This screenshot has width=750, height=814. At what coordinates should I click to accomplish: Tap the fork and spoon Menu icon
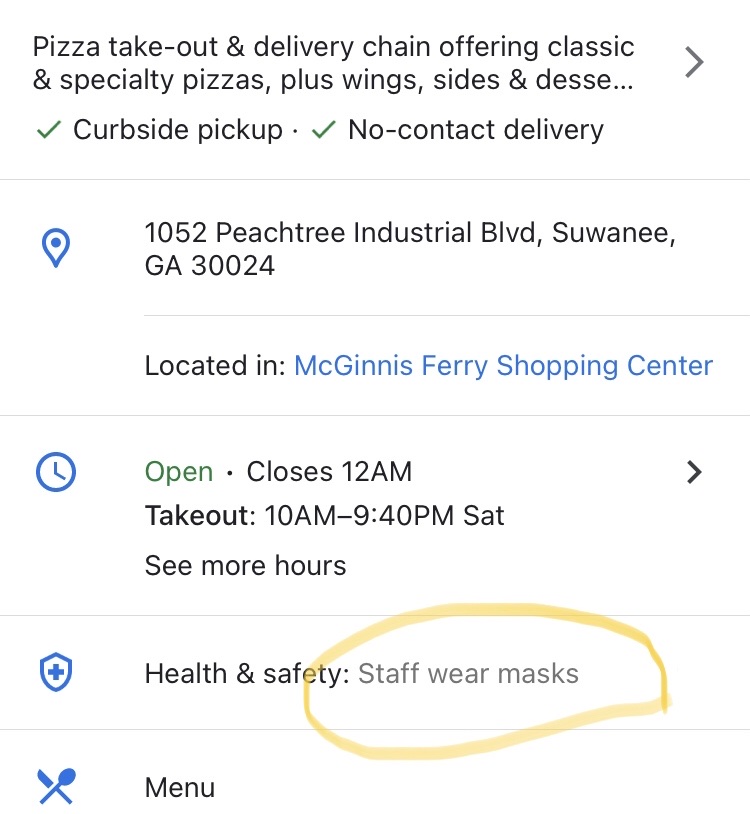[56, 786]
